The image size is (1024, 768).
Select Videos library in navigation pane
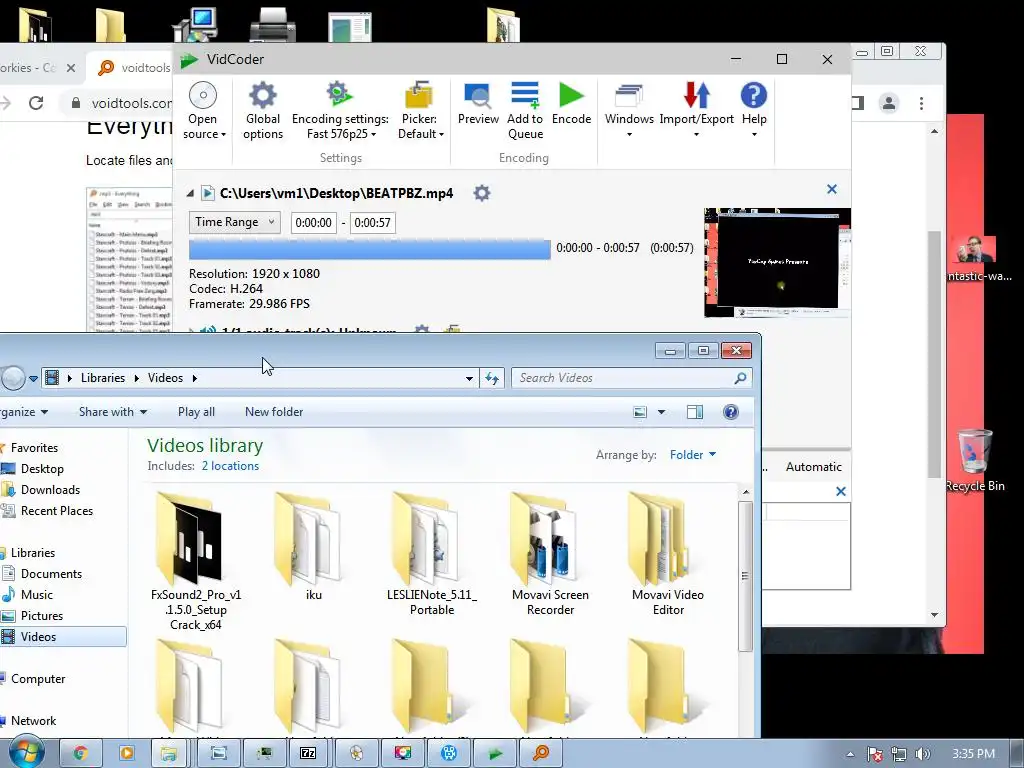coord(63,637)
